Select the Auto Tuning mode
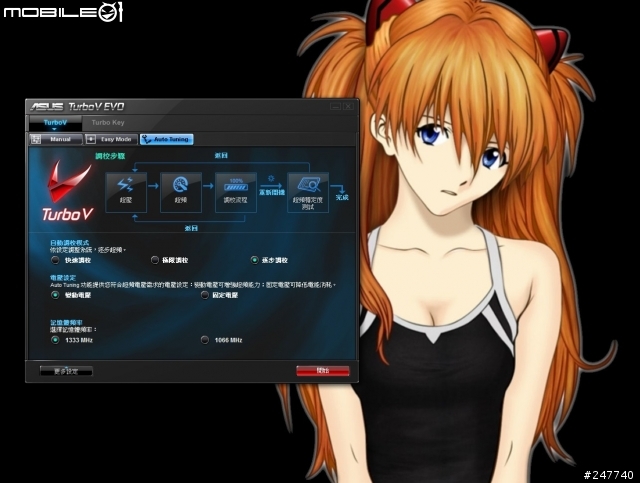 [167, 139]
